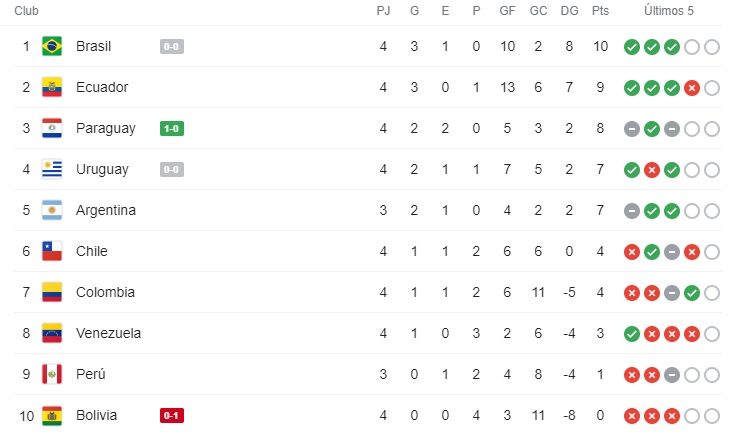Open Uruguay's gray 0-0 score badge
731x437 pixels.
coord(172,169)
